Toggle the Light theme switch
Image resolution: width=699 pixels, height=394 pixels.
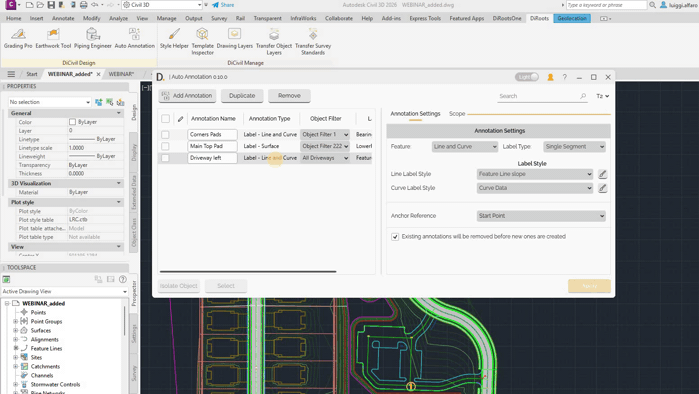point(526,77)
